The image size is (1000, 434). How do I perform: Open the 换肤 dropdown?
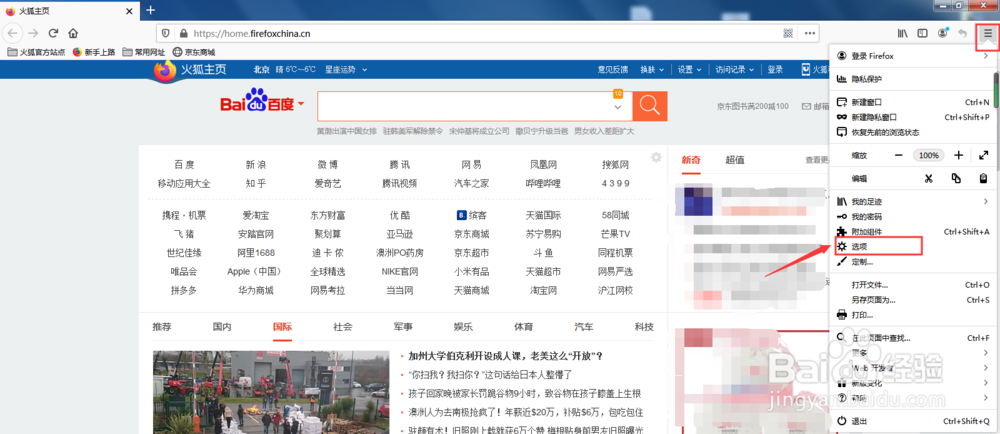point(652,69)
